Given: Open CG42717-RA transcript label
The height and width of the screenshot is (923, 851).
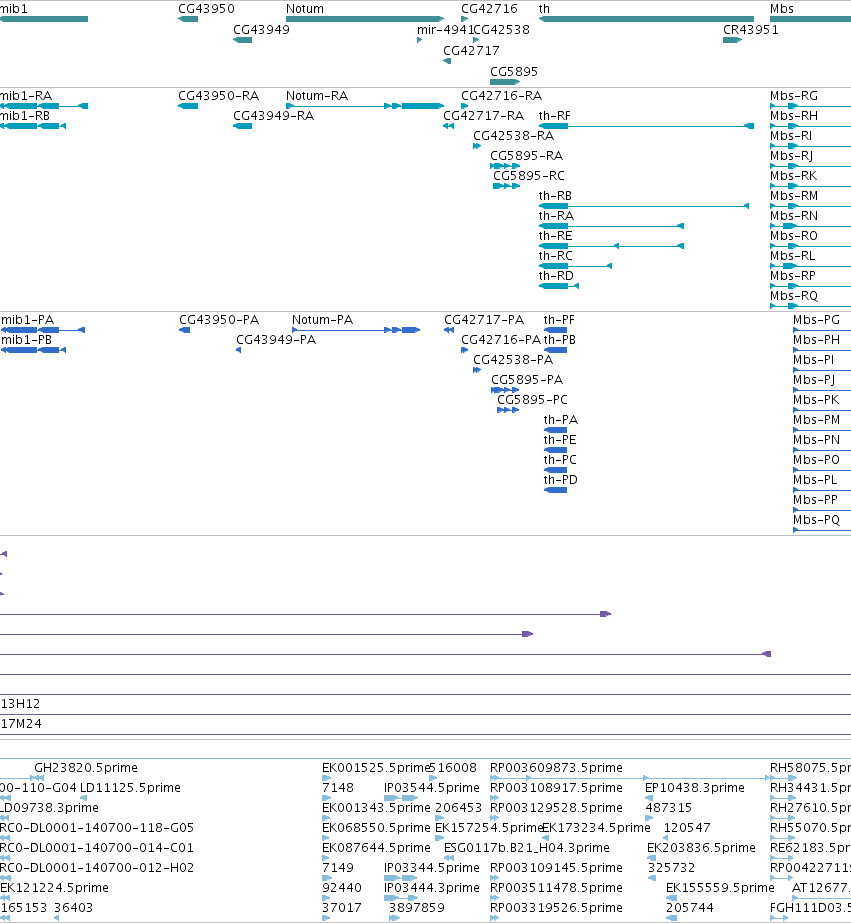Looking at the screenshot, I should tap(483, 116).
